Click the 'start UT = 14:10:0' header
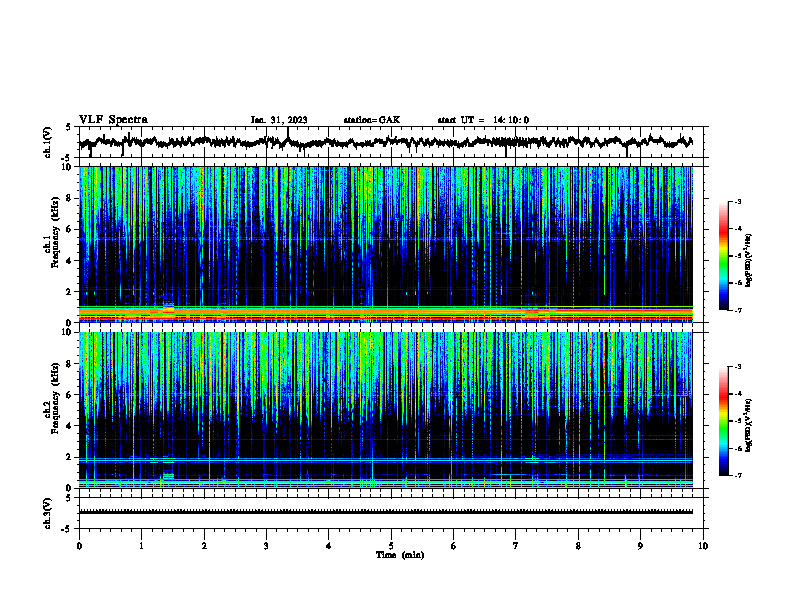Viewport: 792px width, 612px height. 483,120
